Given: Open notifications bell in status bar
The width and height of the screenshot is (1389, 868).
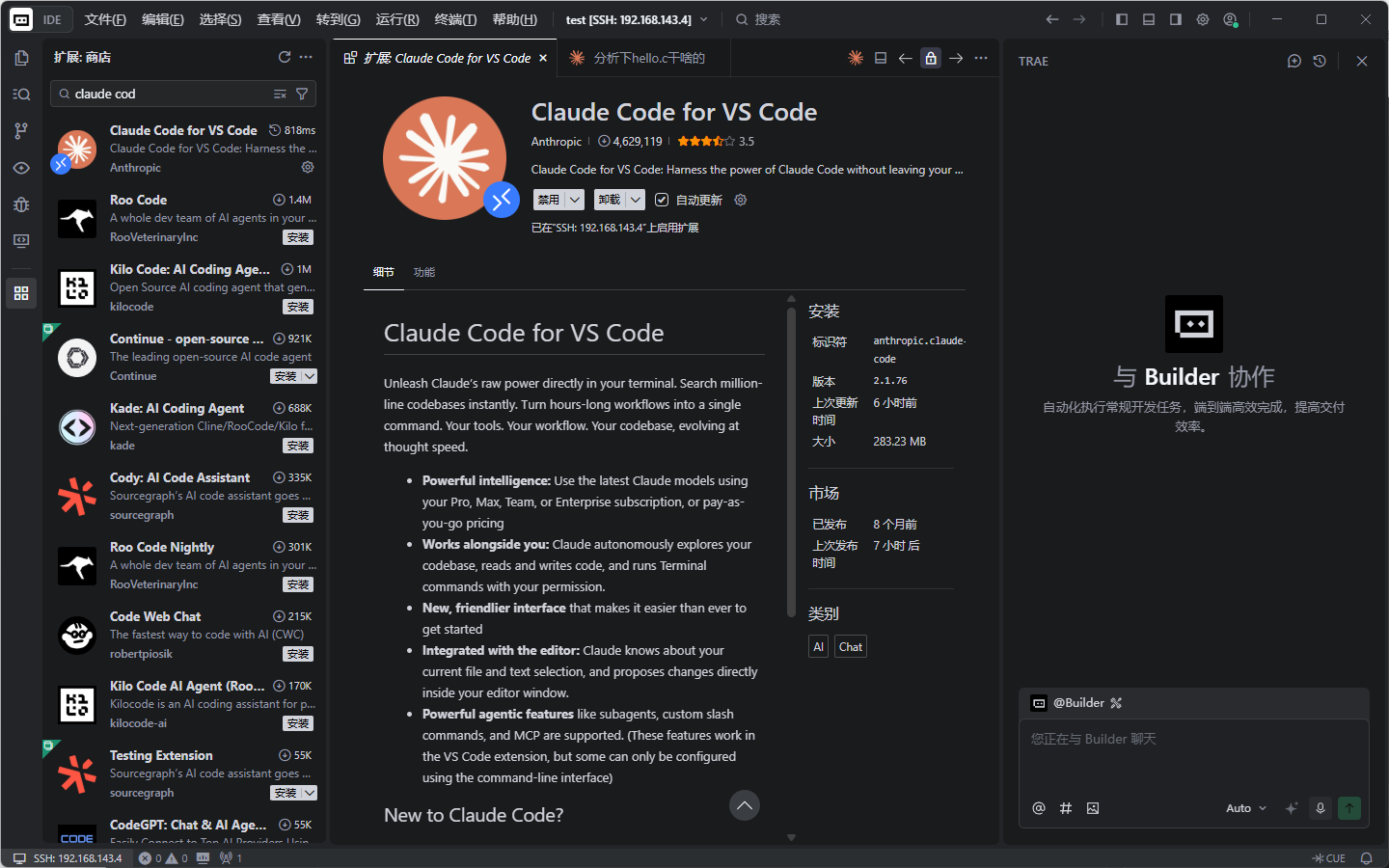Looking at the screenshot, I should [x=1366, y=858].
